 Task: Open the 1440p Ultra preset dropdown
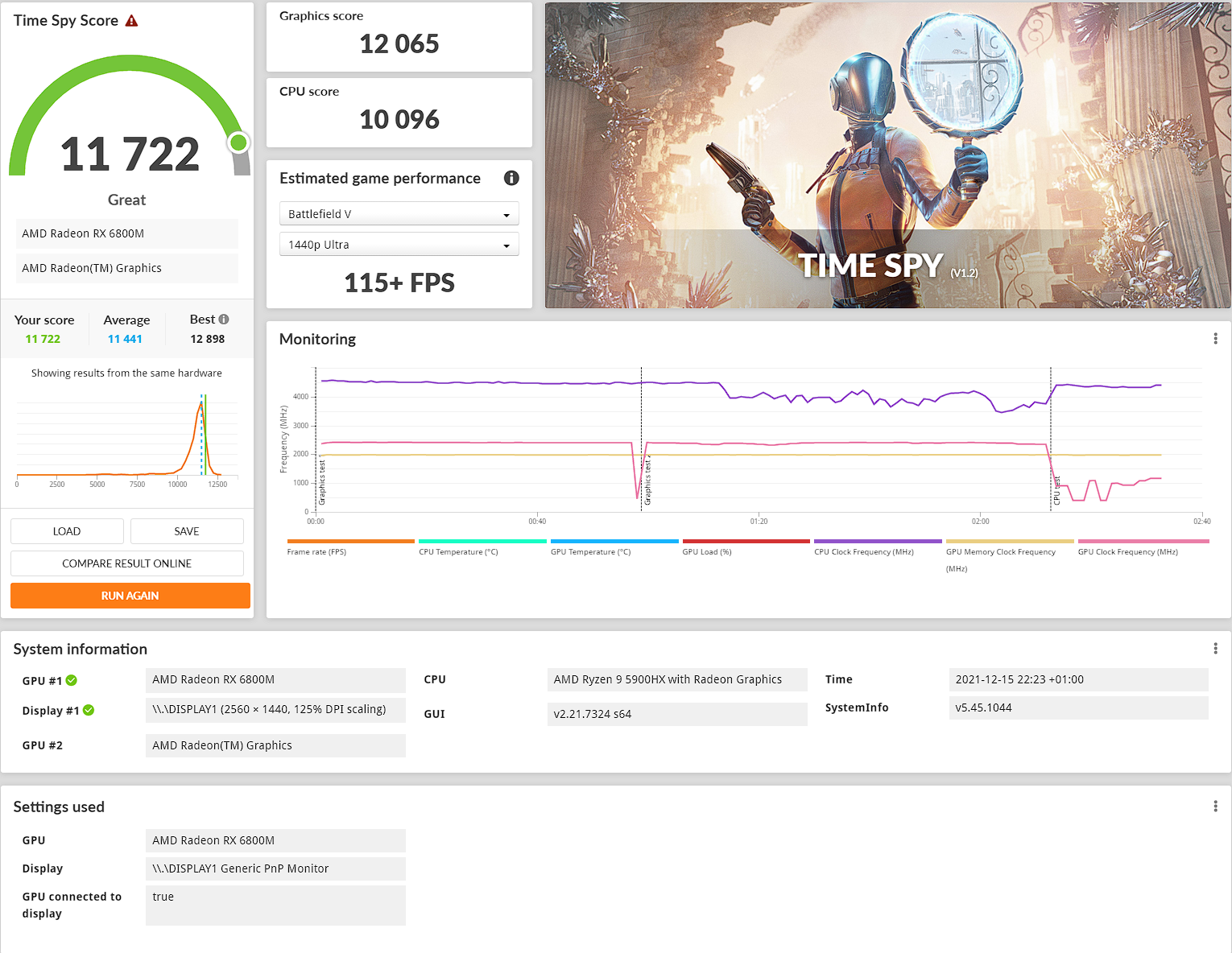tap(399, 245)
